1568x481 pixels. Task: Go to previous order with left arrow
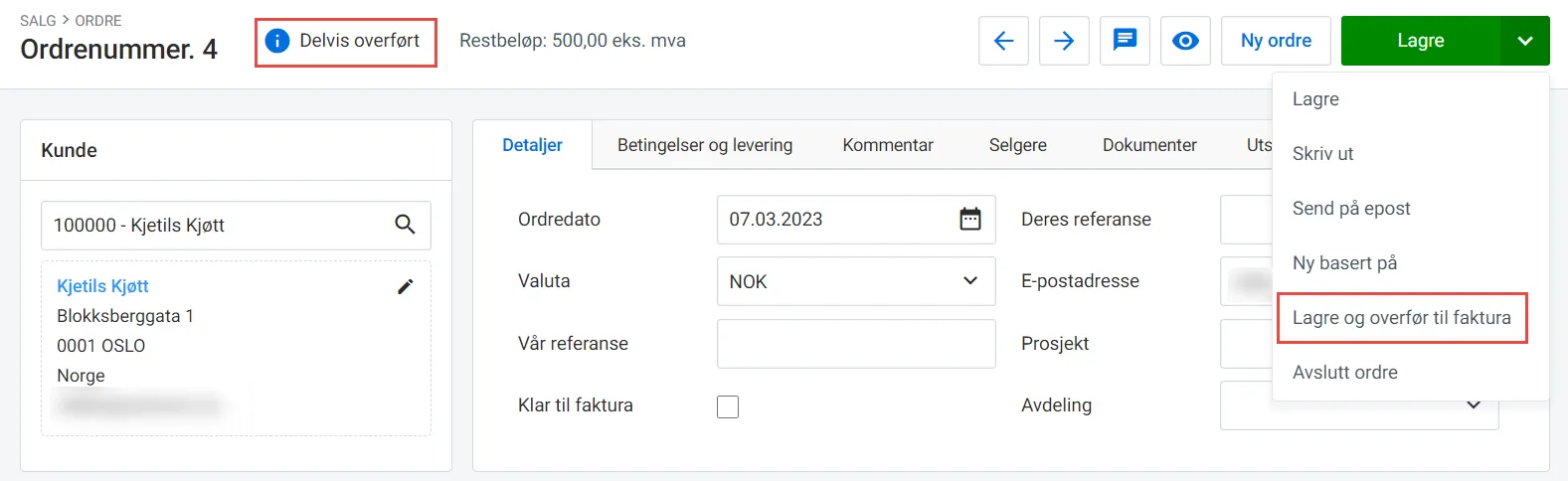1003,41
